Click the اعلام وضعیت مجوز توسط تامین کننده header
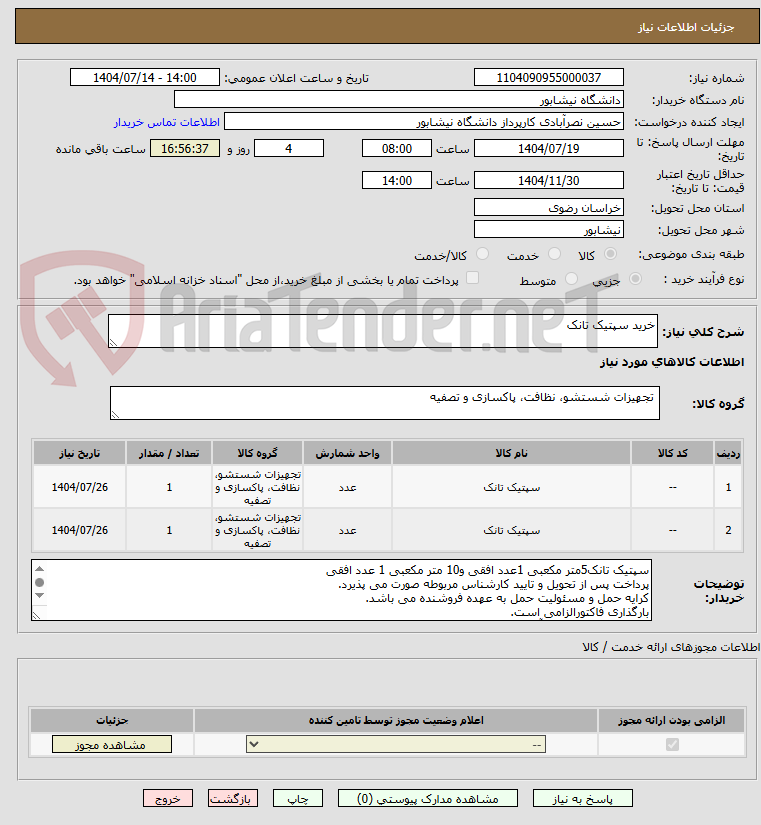This screenshot has width=761, height=825. (x=396, y=720)
